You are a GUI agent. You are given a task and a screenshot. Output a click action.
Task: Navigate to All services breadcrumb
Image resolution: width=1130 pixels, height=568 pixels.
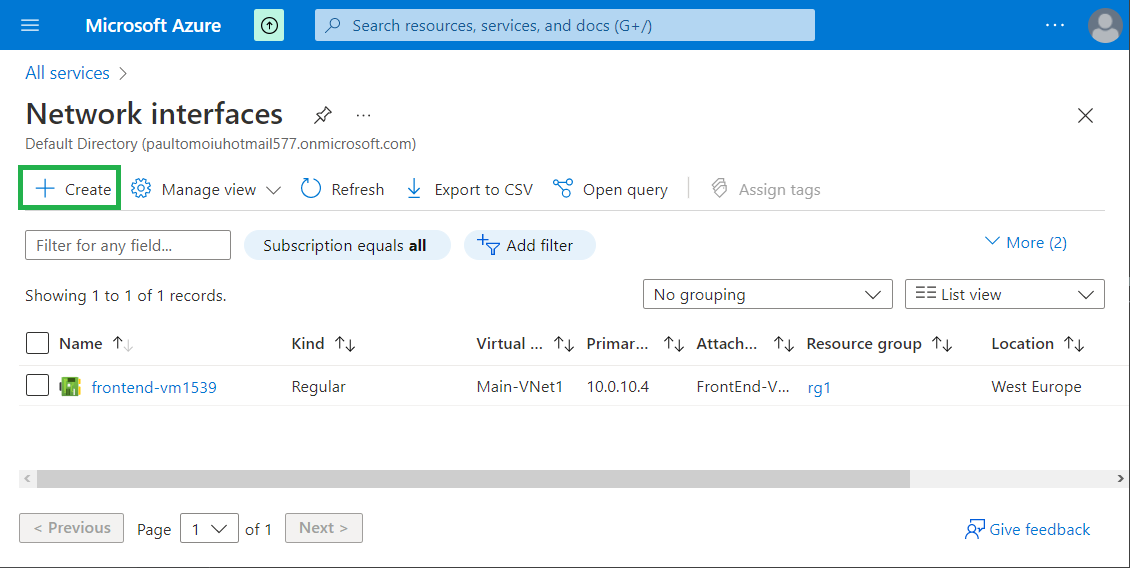point(68,73)
